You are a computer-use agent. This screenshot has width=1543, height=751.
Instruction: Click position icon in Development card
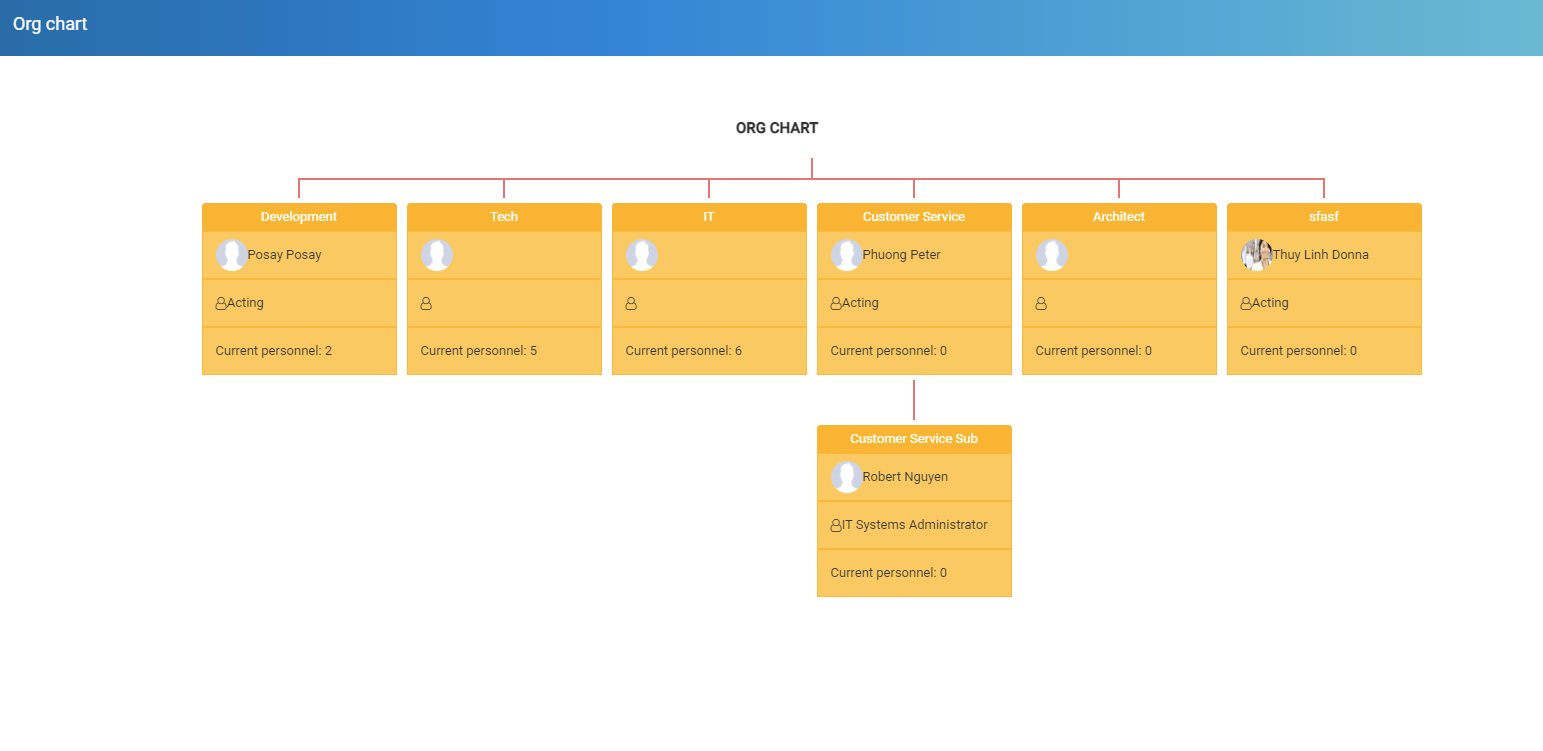click(221, 303)
